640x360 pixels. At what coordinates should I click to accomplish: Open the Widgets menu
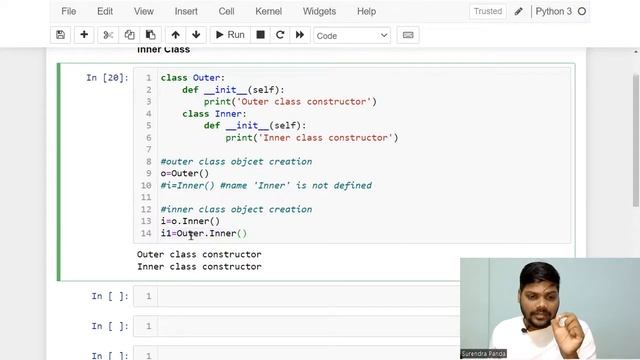pyautogui.click(x=319, y=11)
